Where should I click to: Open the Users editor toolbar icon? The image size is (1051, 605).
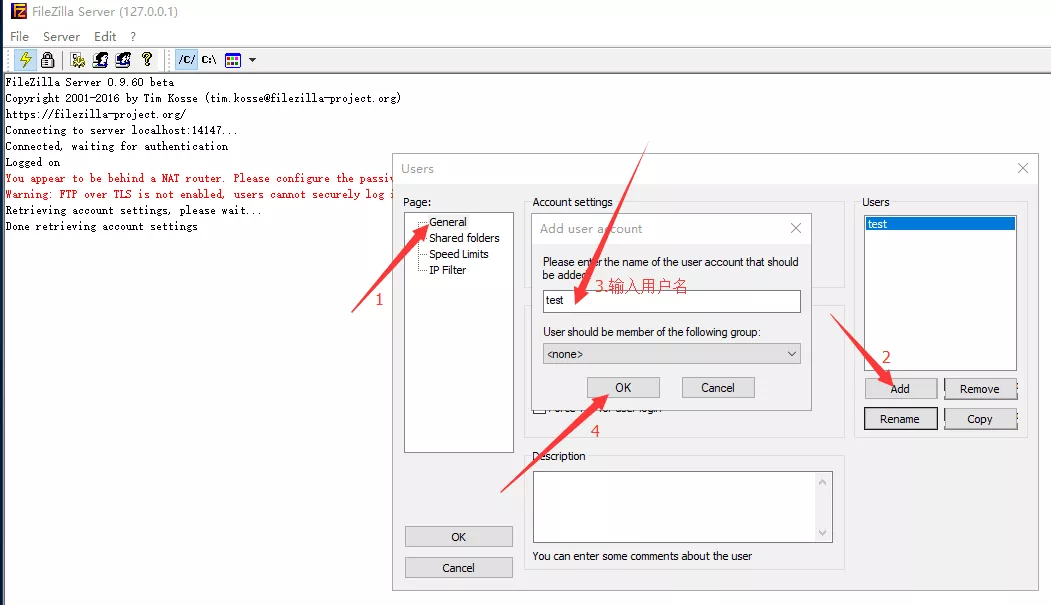point(101,60)
